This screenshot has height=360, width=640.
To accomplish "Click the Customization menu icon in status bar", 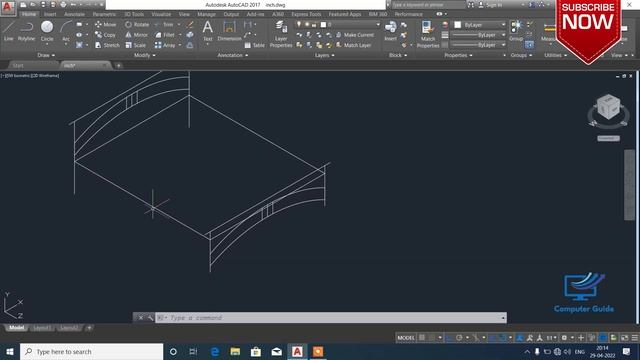I will coord(635,338).
